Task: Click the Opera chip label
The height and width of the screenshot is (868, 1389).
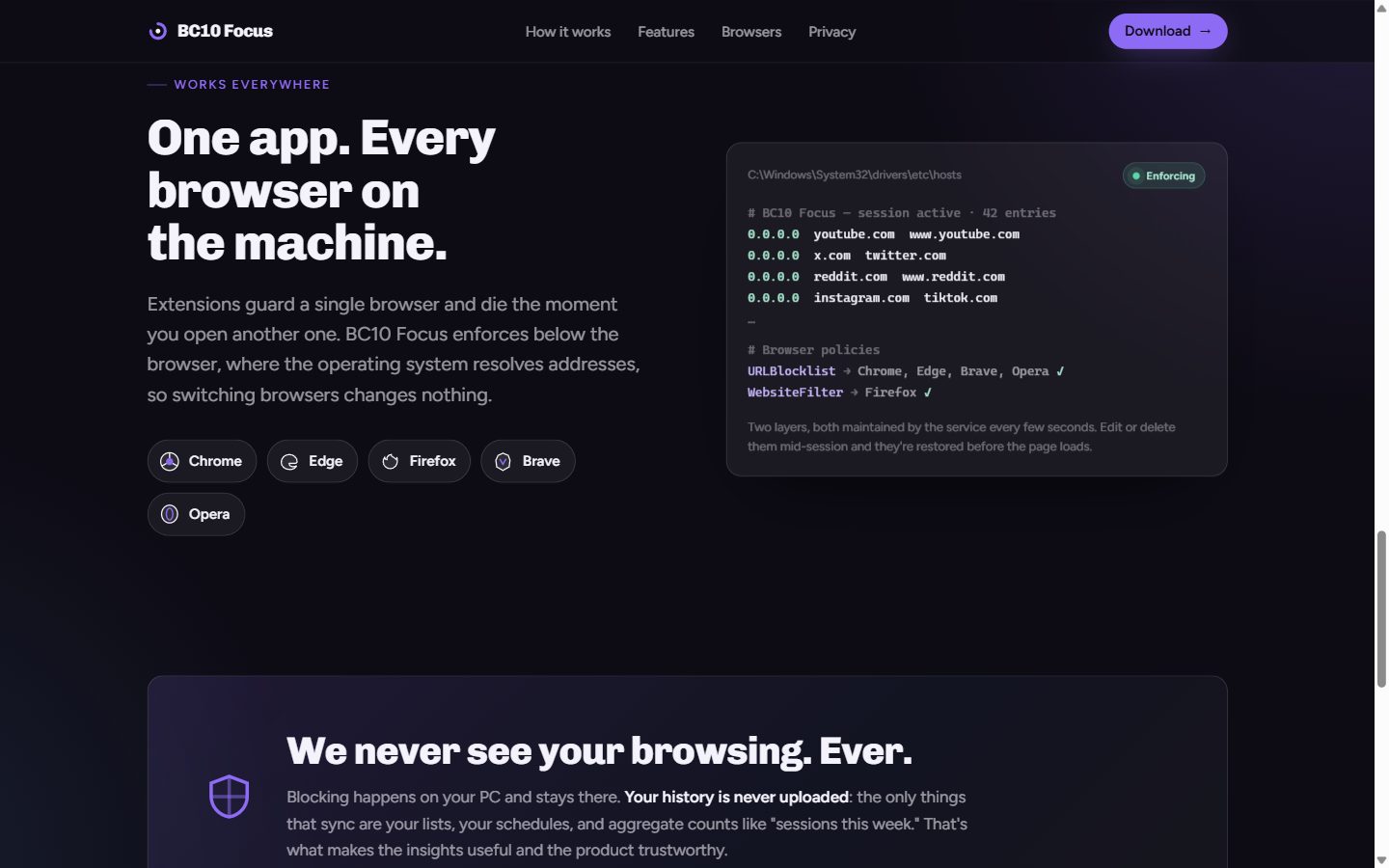Action: 209,514
